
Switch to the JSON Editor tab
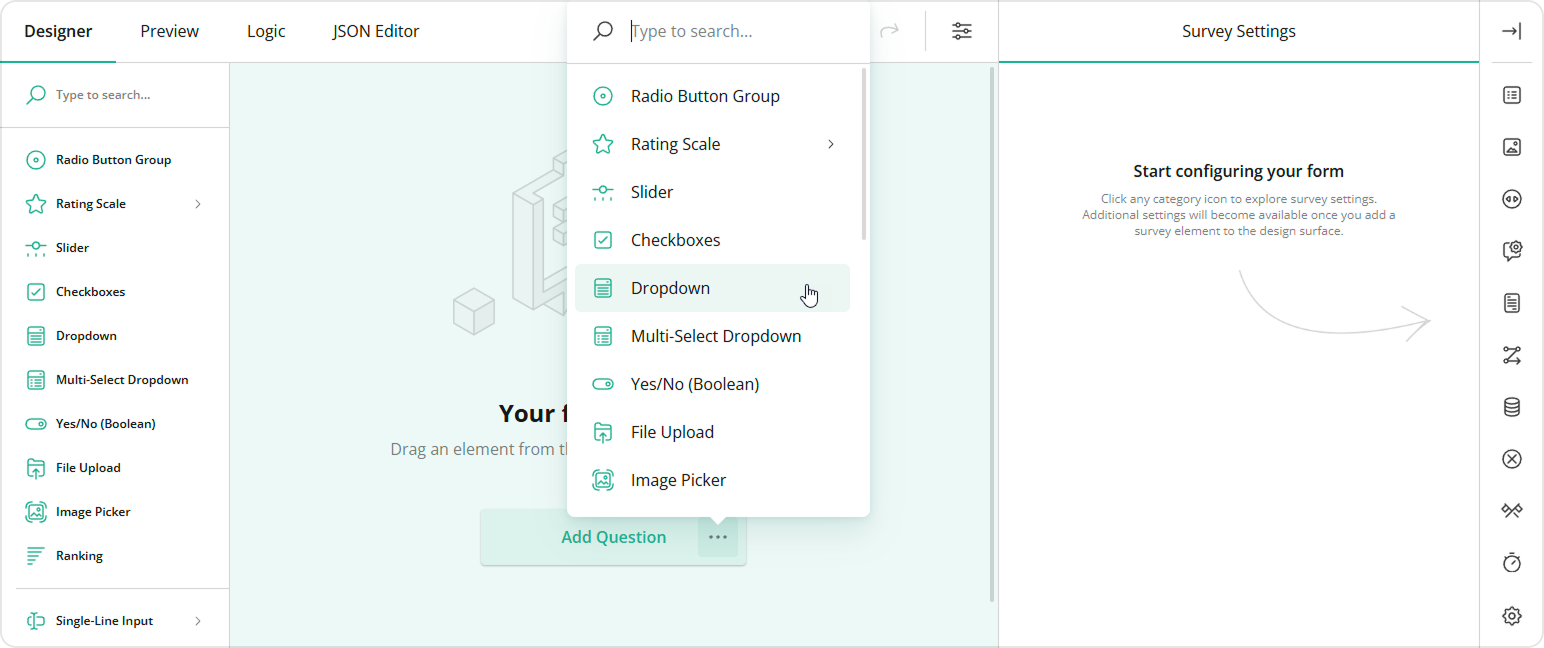375,31
